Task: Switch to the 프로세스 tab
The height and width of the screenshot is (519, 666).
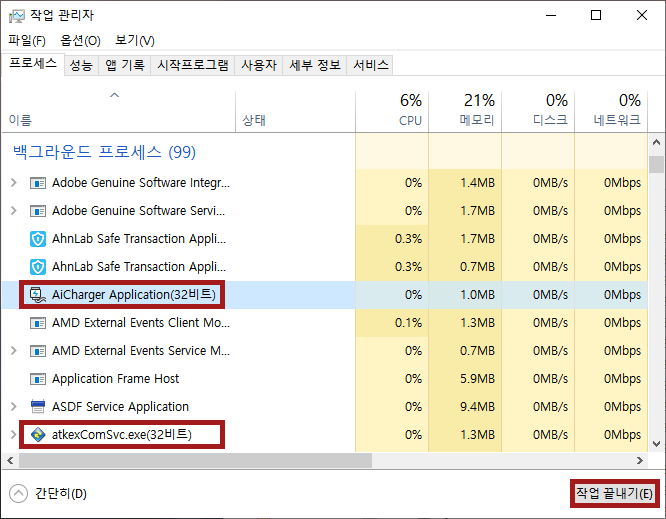Action: click(33, 64)
